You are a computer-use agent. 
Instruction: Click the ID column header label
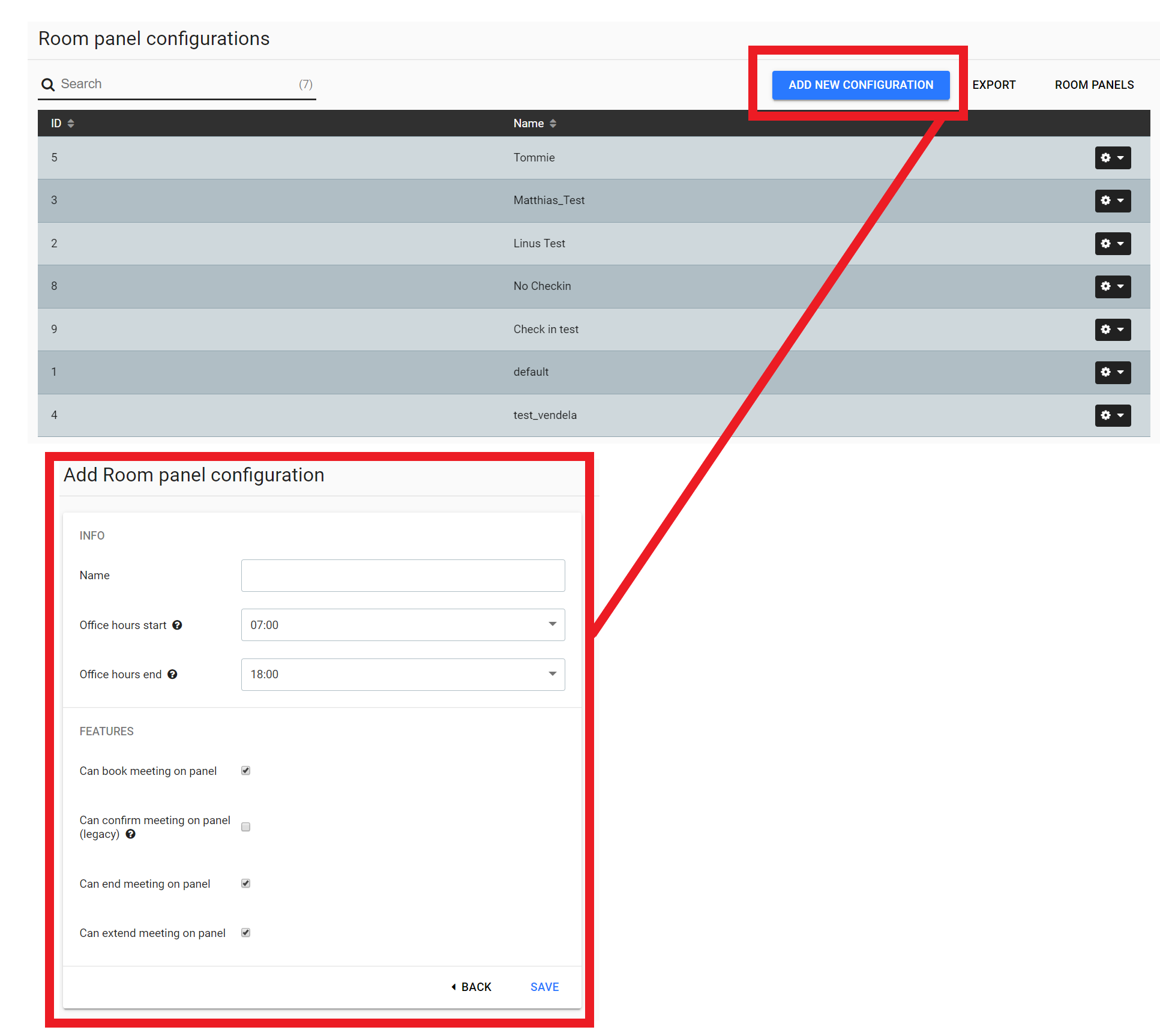(56, 123)
